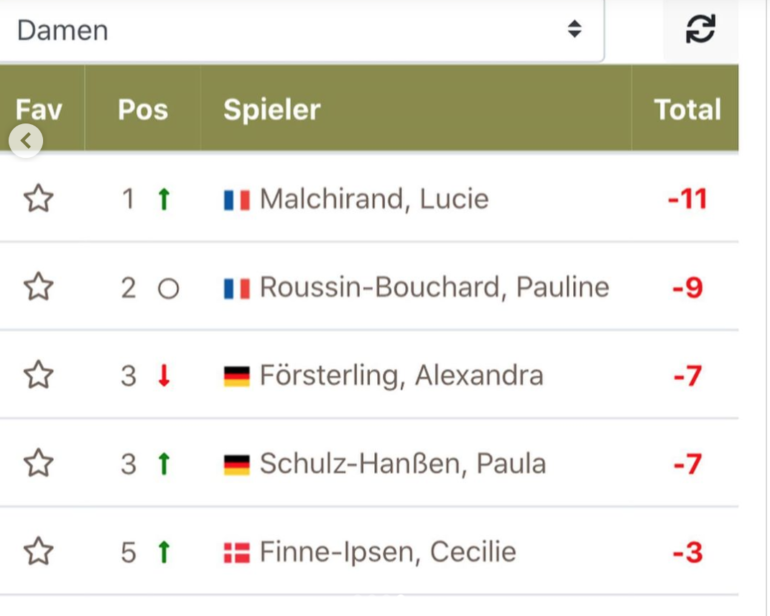Favorite Malchirand, Lucie with the star
The width and height of the screenshot is (770, 616).
click(x=38, y=198)
